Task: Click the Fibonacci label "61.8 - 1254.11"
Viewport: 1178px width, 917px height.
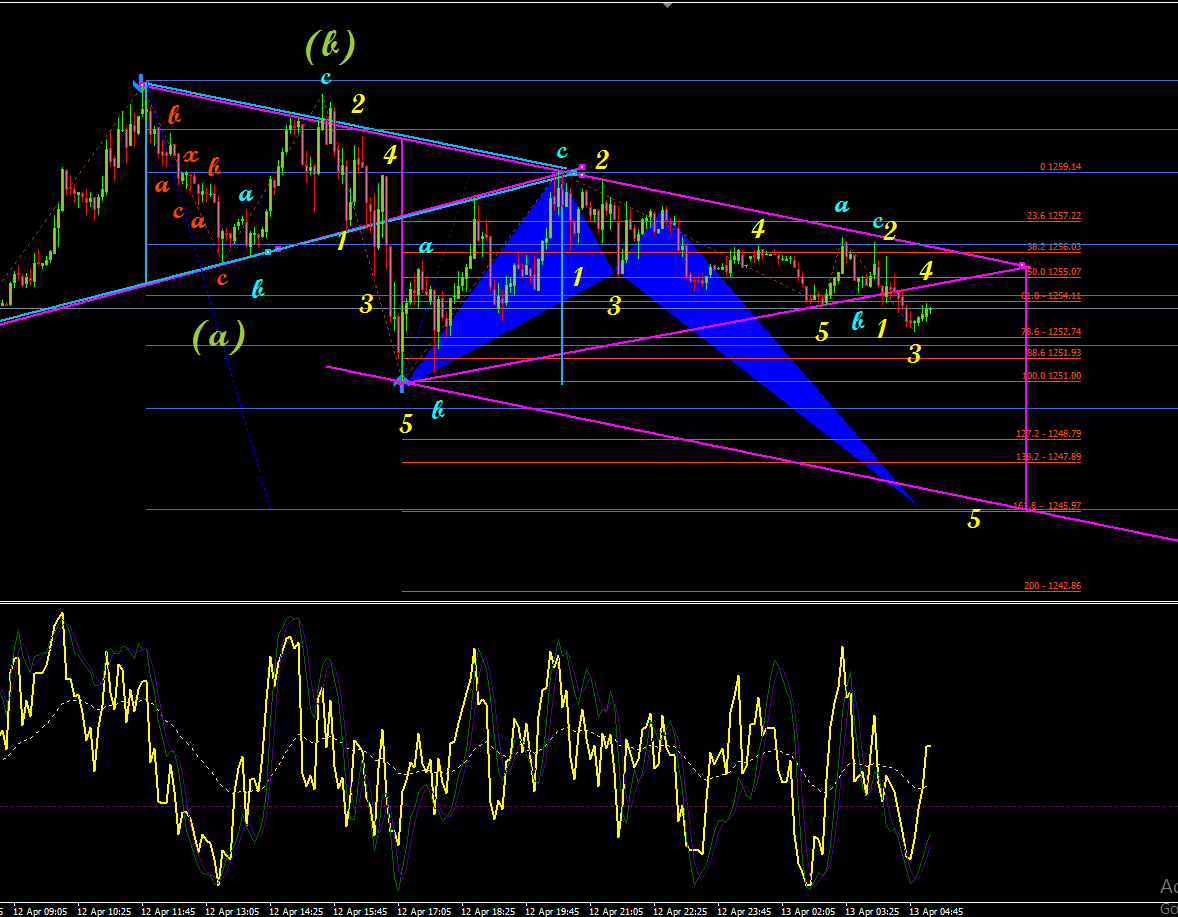Action: (x=1052, y=296)
